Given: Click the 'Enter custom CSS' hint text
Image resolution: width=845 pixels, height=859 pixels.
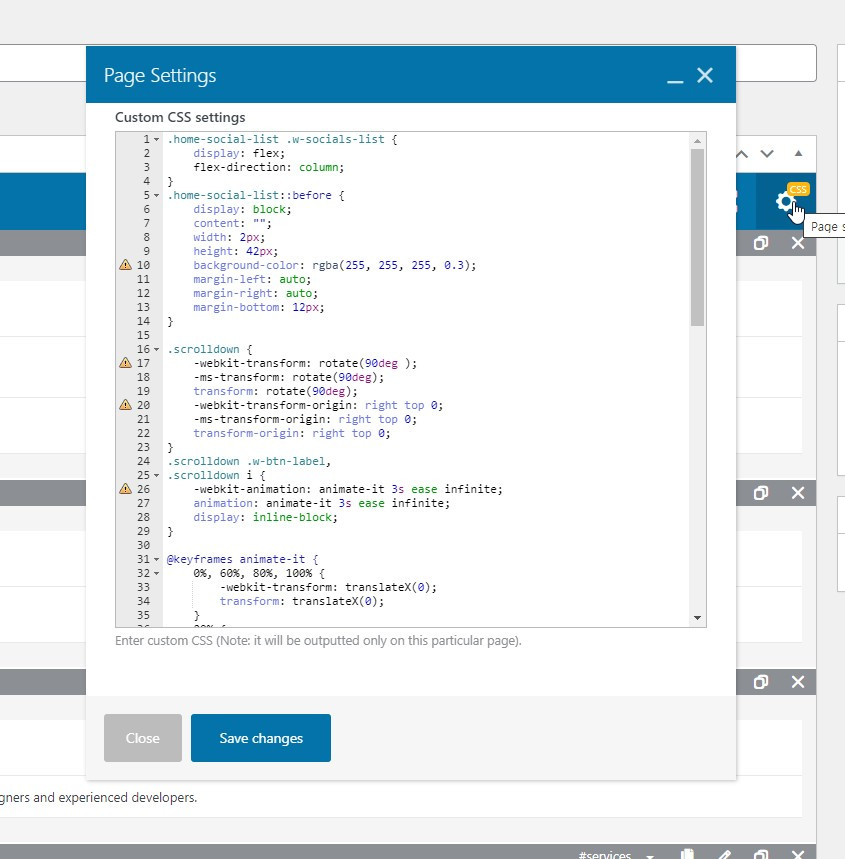Looking at the screenshot, I should coord(318,640).
